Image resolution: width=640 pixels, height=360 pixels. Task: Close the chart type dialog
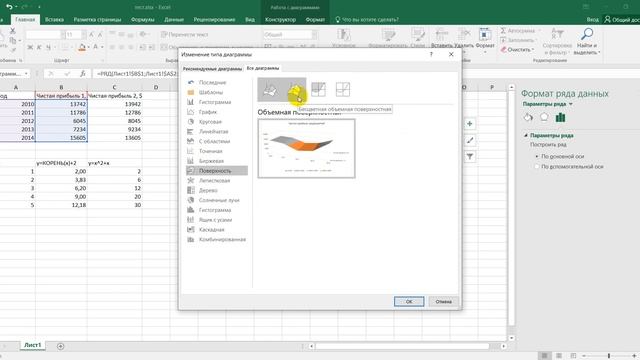point(451,54)
